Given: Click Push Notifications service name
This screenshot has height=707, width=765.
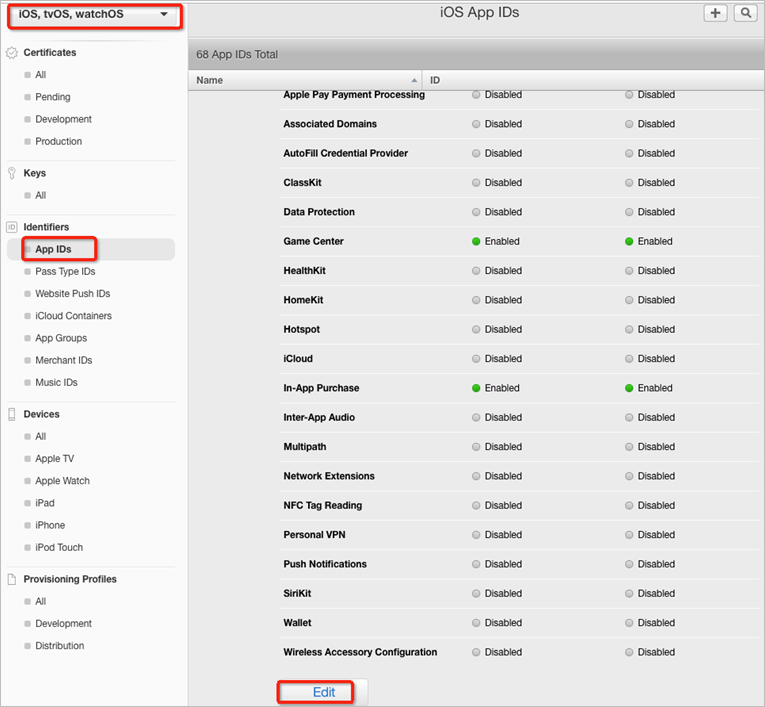Looking at the screenshot, I should click(325, 564).
